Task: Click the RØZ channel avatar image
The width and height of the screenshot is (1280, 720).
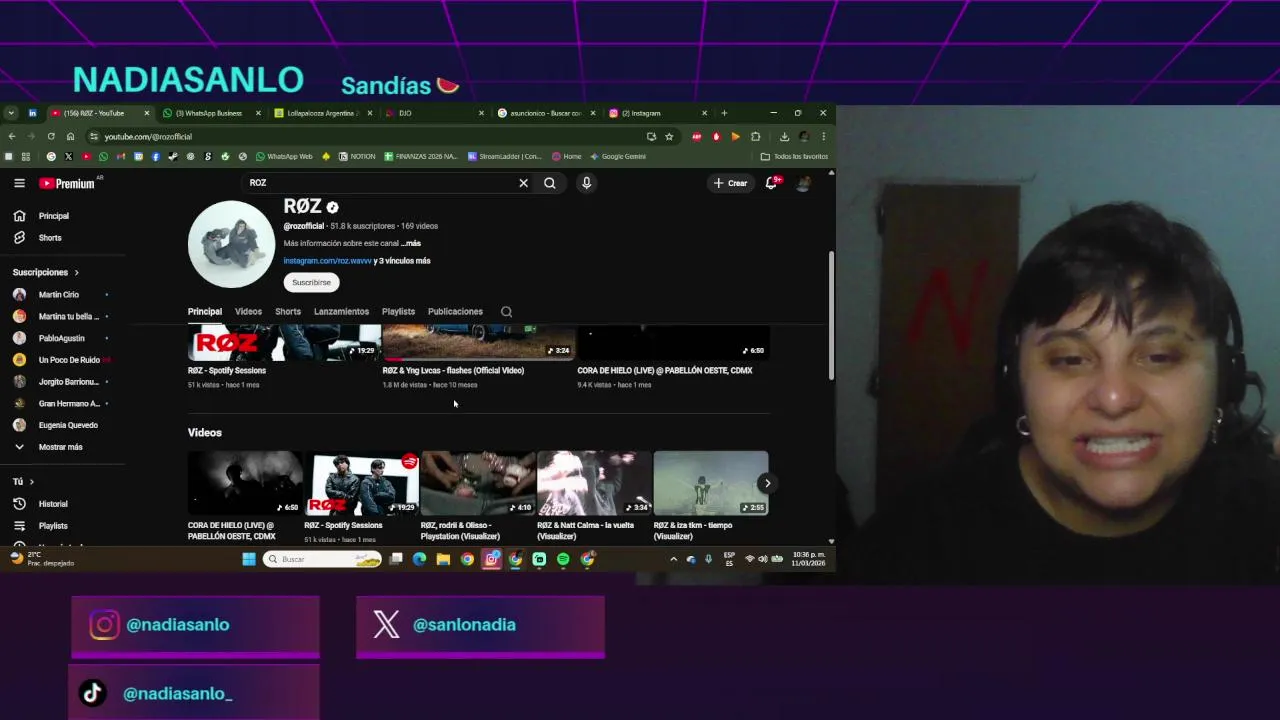Action: tap(231, 244)
